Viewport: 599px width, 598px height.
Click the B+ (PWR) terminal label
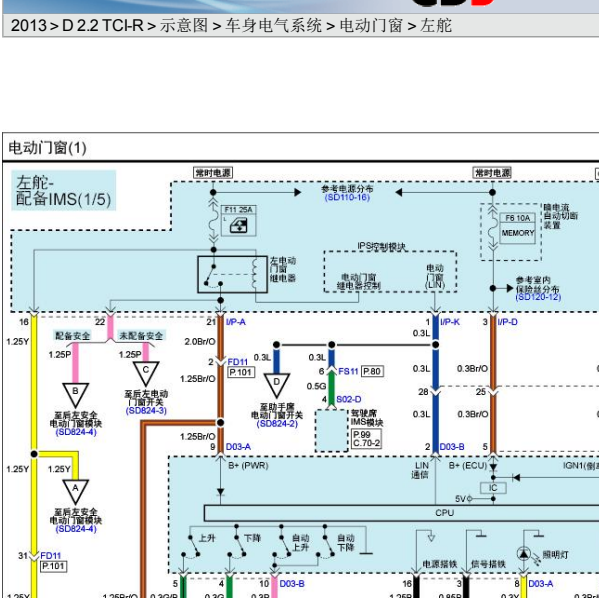[249, 465]
